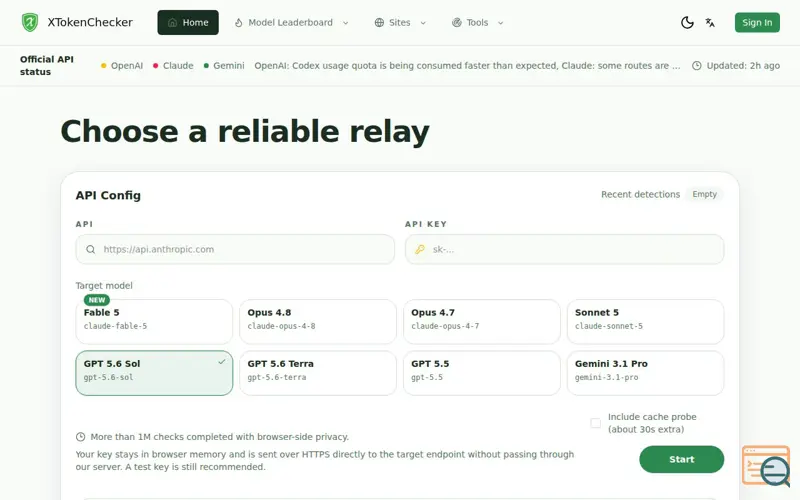Expand the Model Leaderboard dropdown chevron
The height and width of the screenshot is (500, 800).
pos(345,23)
